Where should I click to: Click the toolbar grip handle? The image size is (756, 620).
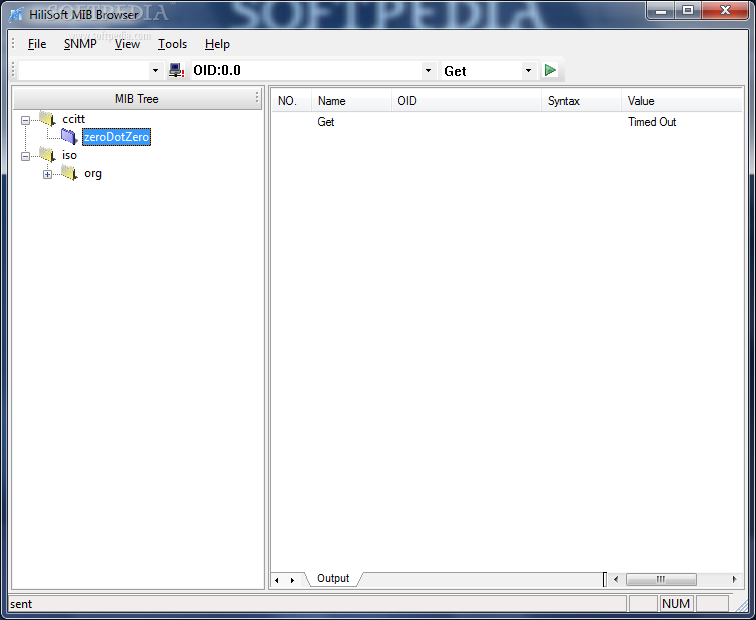(14, 70)
